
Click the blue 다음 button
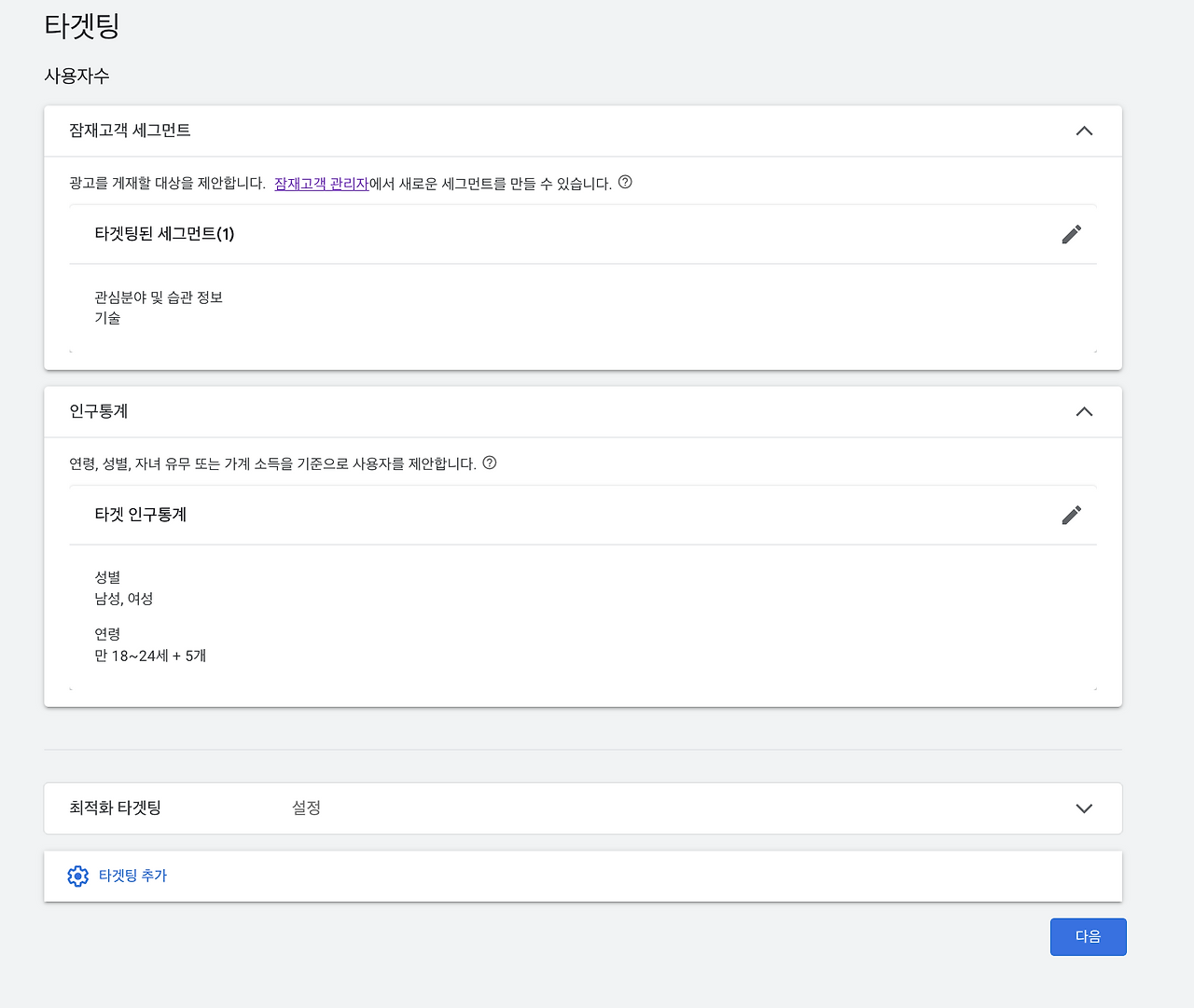(1088, 936)
